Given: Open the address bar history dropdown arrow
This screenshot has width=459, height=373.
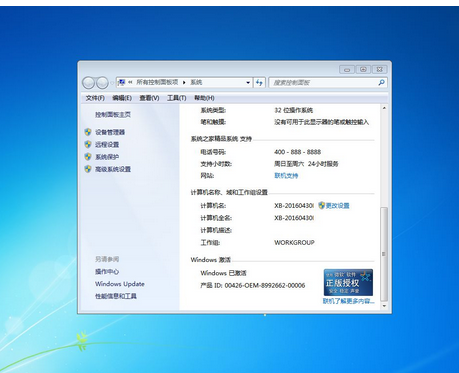Looking at the screenshot, I should 248,83.
